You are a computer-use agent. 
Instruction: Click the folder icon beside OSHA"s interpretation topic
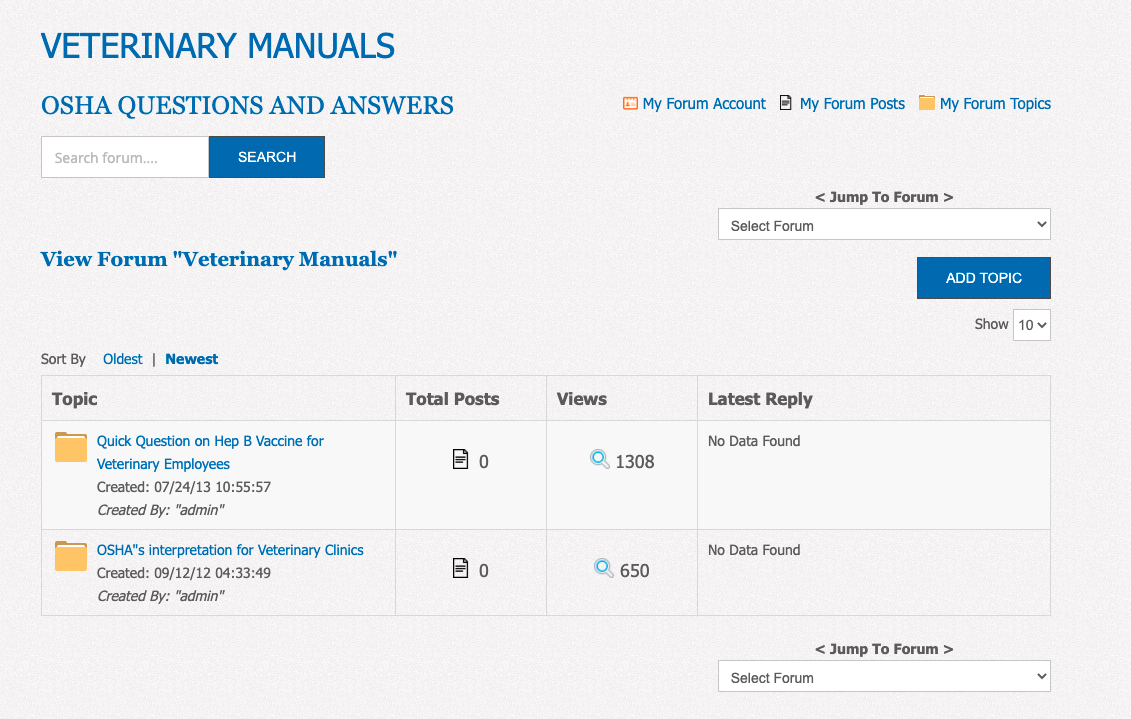point(71,556)
